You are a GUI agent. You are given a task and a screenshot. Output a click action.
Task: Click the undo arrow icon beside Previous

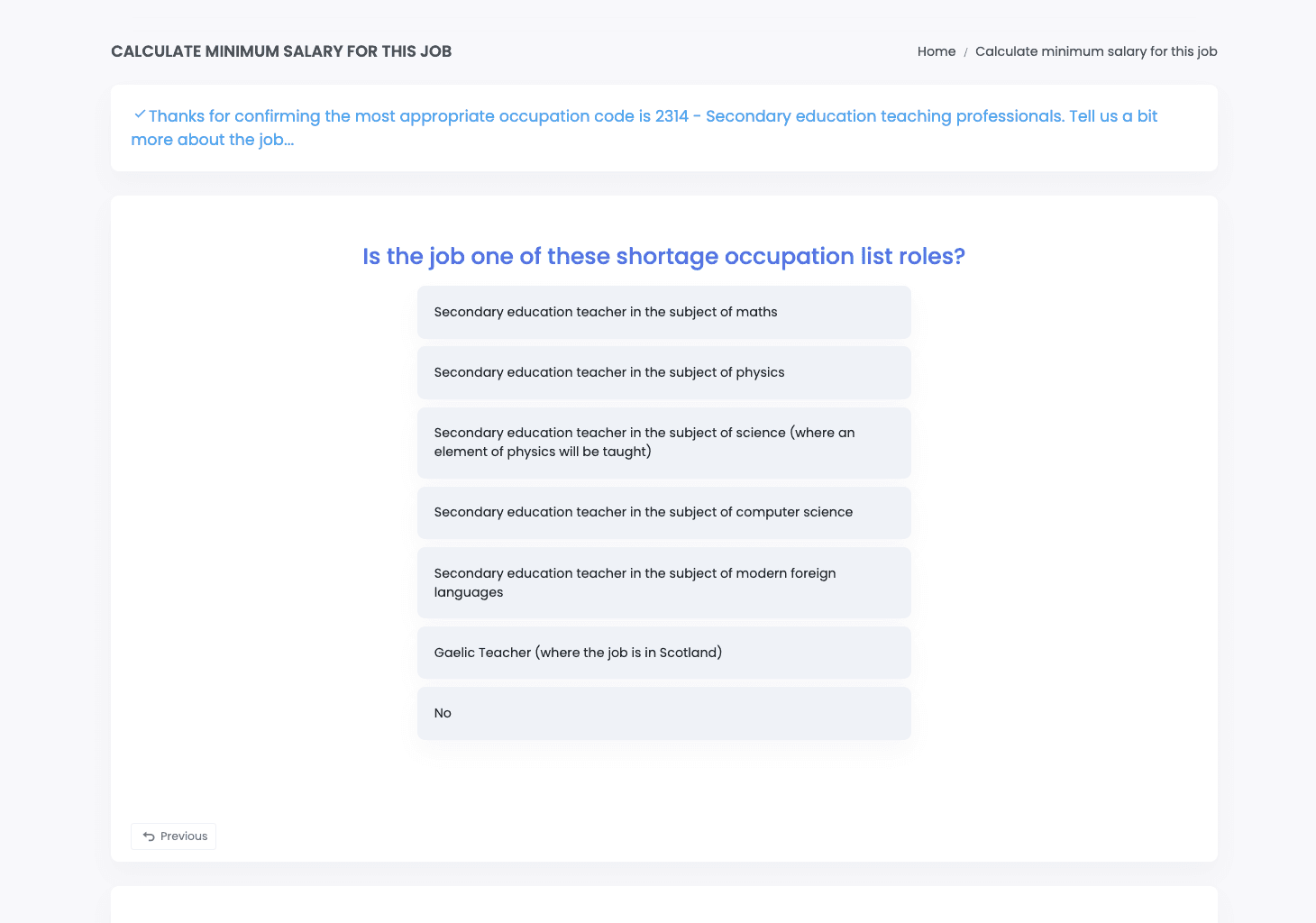click(149, 836)
